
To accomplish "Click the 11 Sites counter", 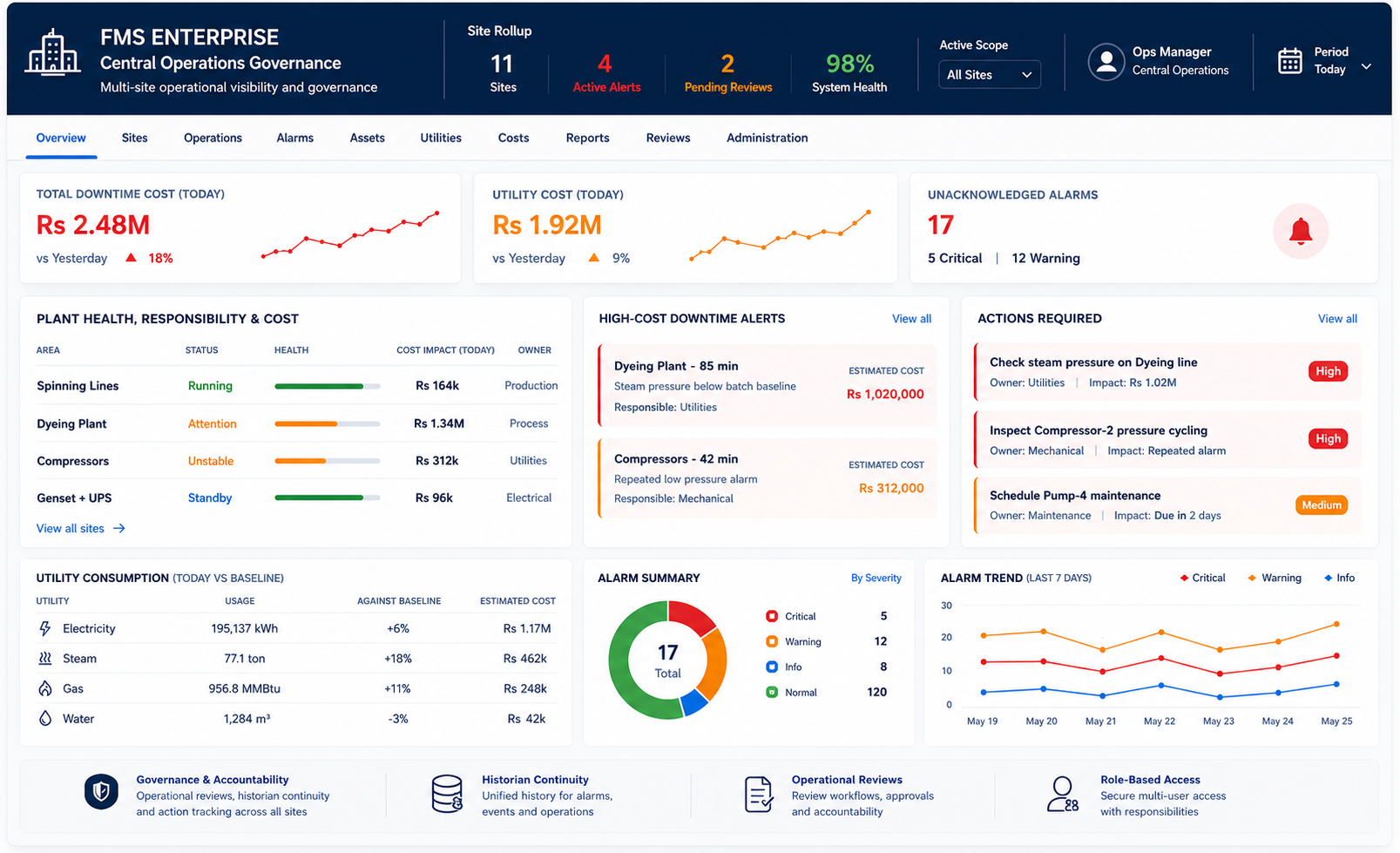I will tap(503, 72).
